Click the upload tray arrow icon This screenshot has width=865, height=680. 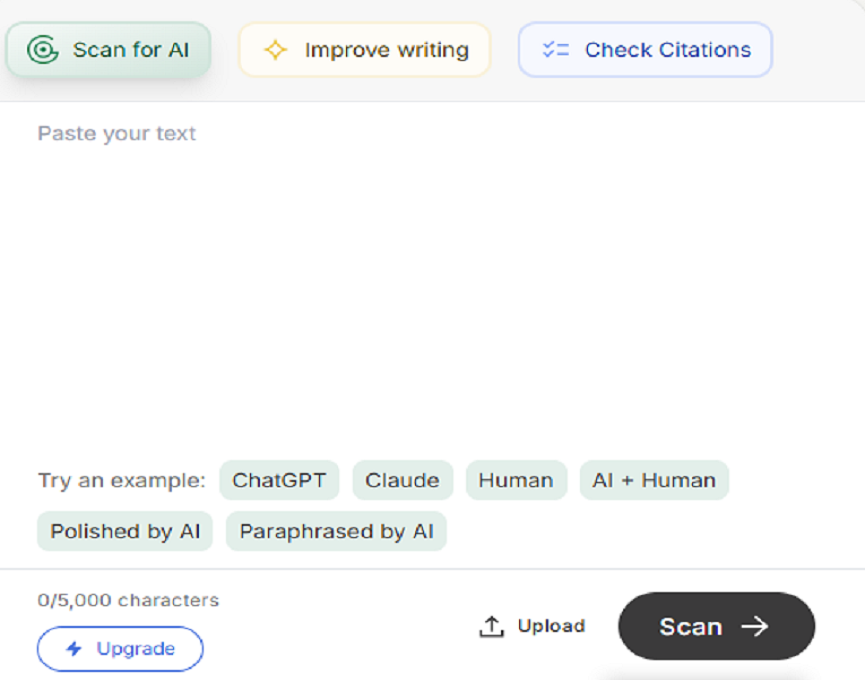[491, 627]
